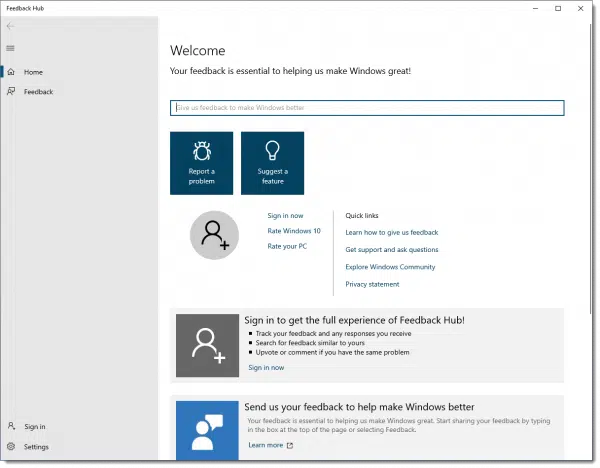Viewport: 600px width, 468px height.
Task: Click the back arrow in sidebar
Action: [10, 26]
